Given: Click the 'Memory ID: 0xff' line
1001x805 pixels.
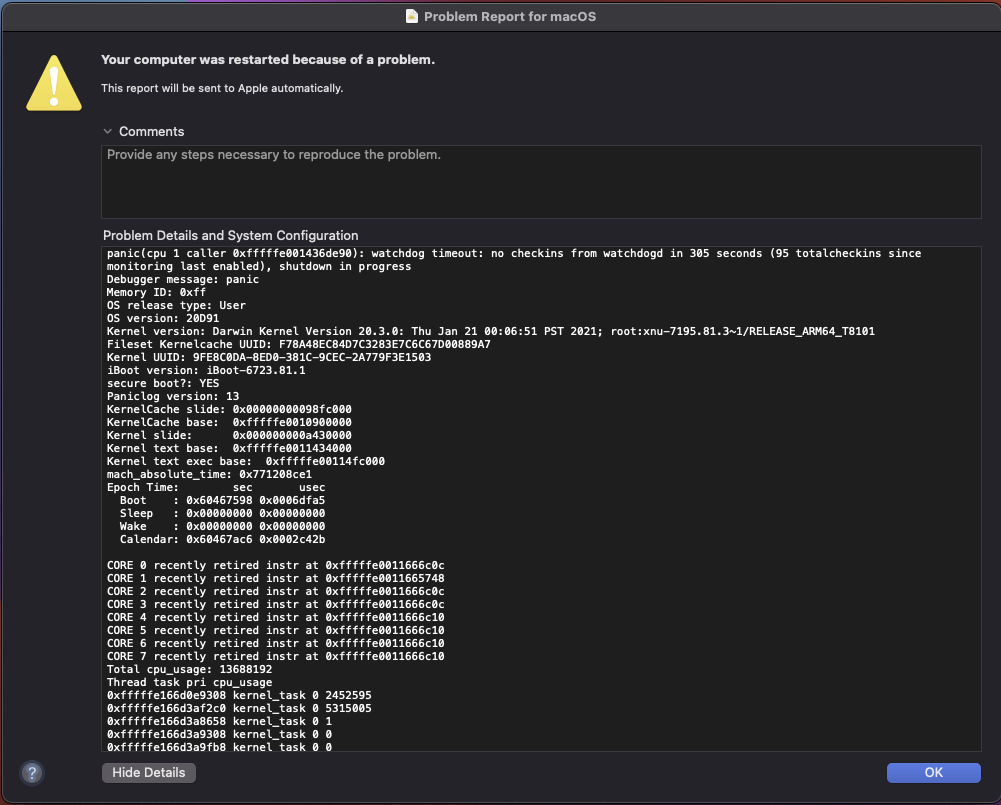Looking at the screenshot, I should click(156, 292).
